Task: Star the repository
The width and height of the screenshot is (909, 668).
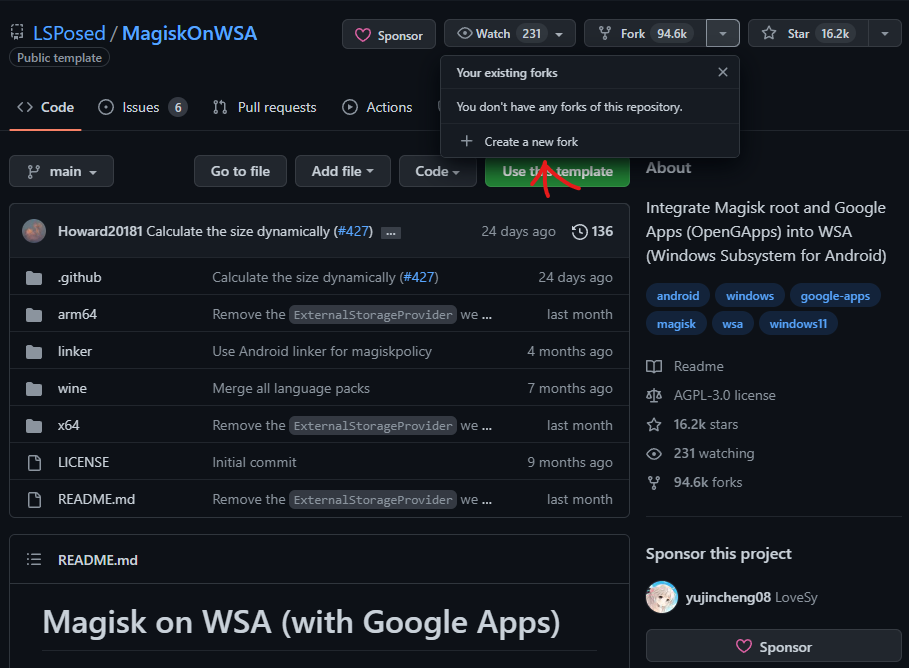Action: 808,34
